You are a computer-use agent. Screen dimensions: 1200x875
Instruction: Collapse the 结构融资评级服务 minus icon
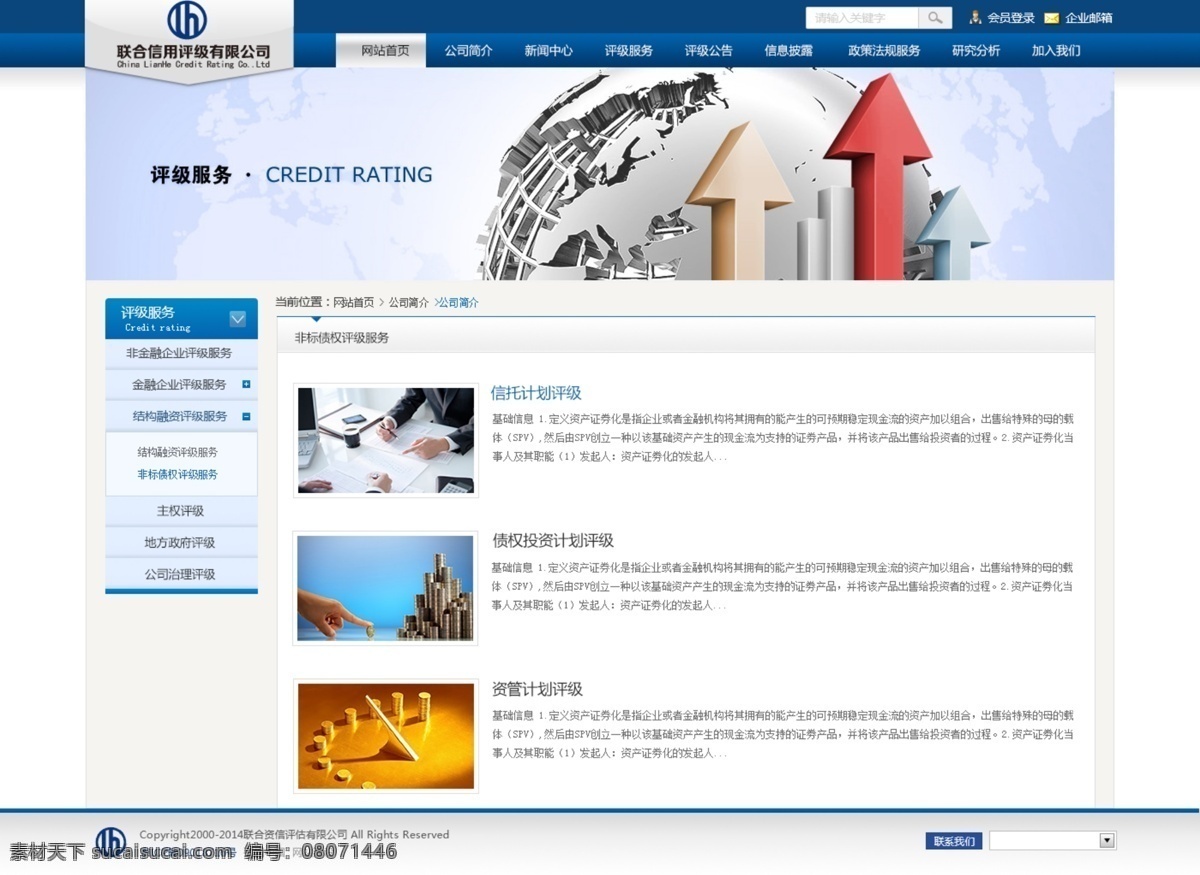[x=246, y=416]
